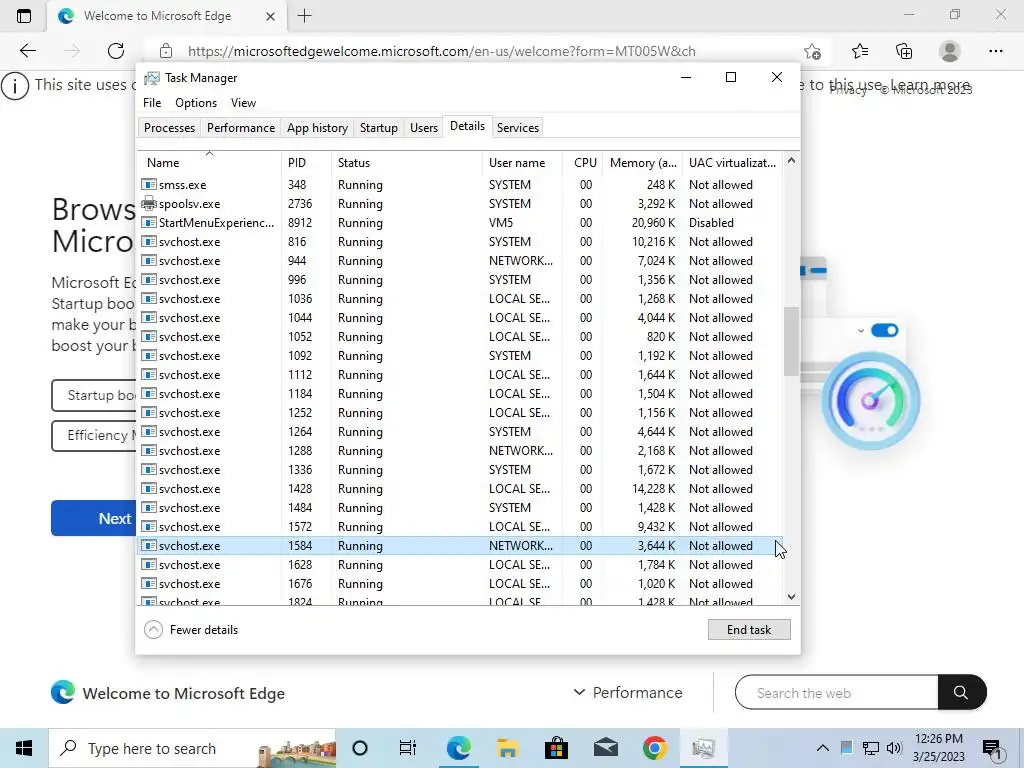Screen dimensions: 1024x768
Task: Switch to the Startup tab
Action: coord(379,127)
